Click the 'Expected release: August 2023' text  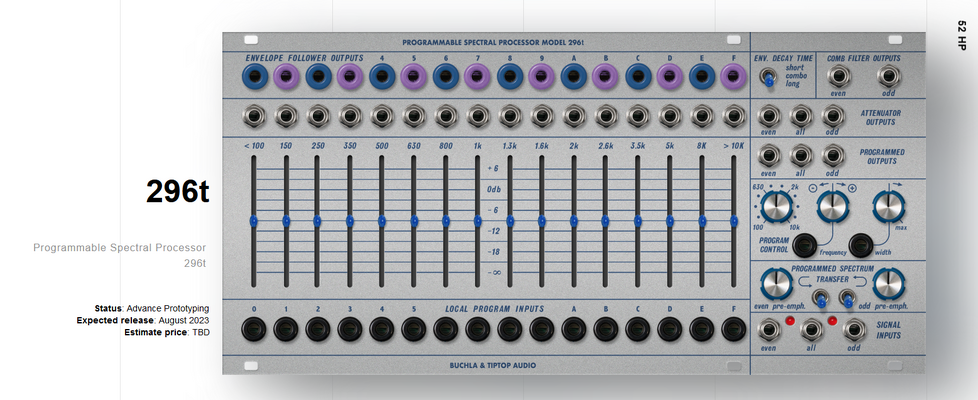143,320
